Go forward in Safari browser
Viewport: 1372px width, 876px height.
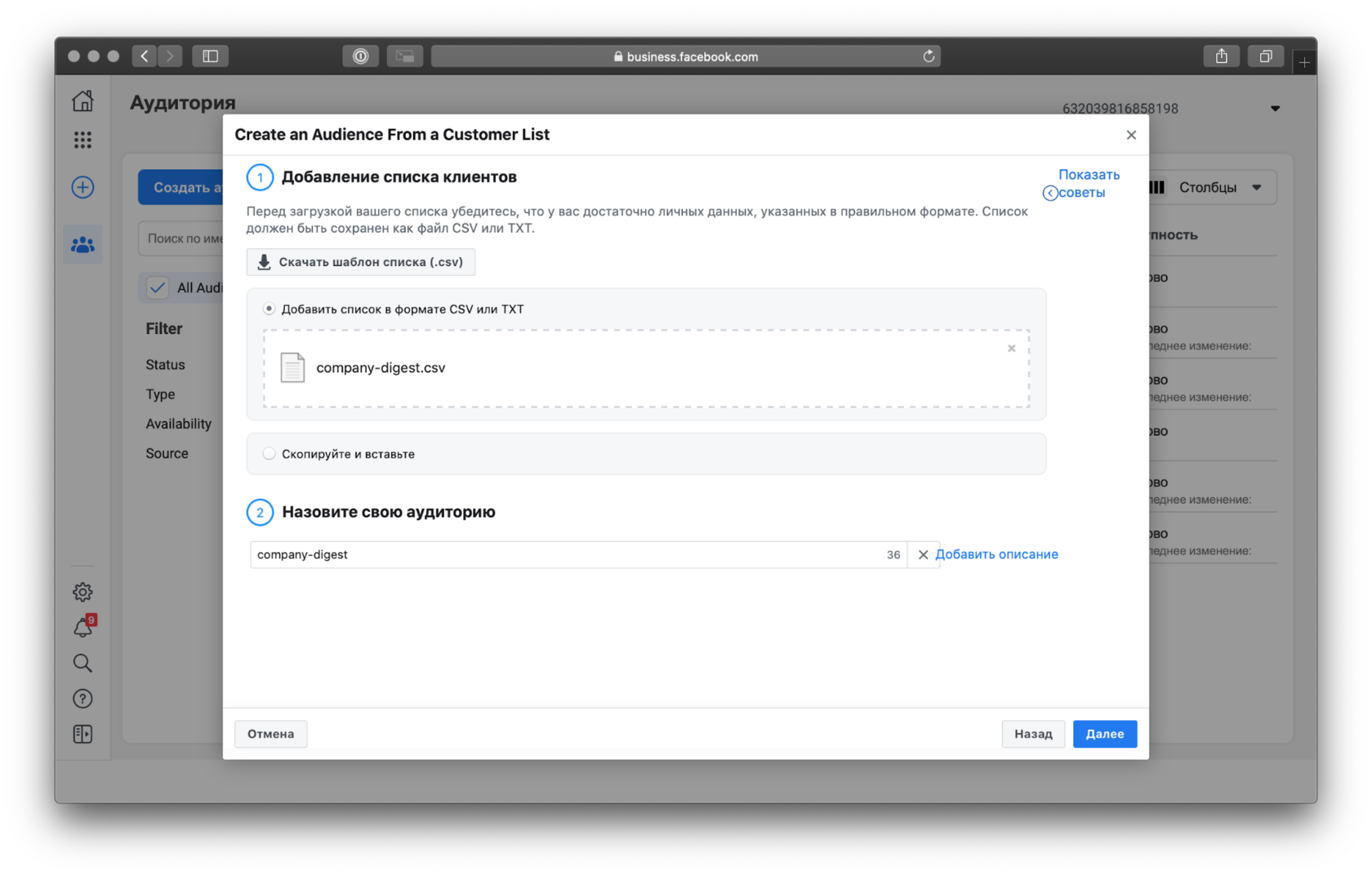click(170, 56)
